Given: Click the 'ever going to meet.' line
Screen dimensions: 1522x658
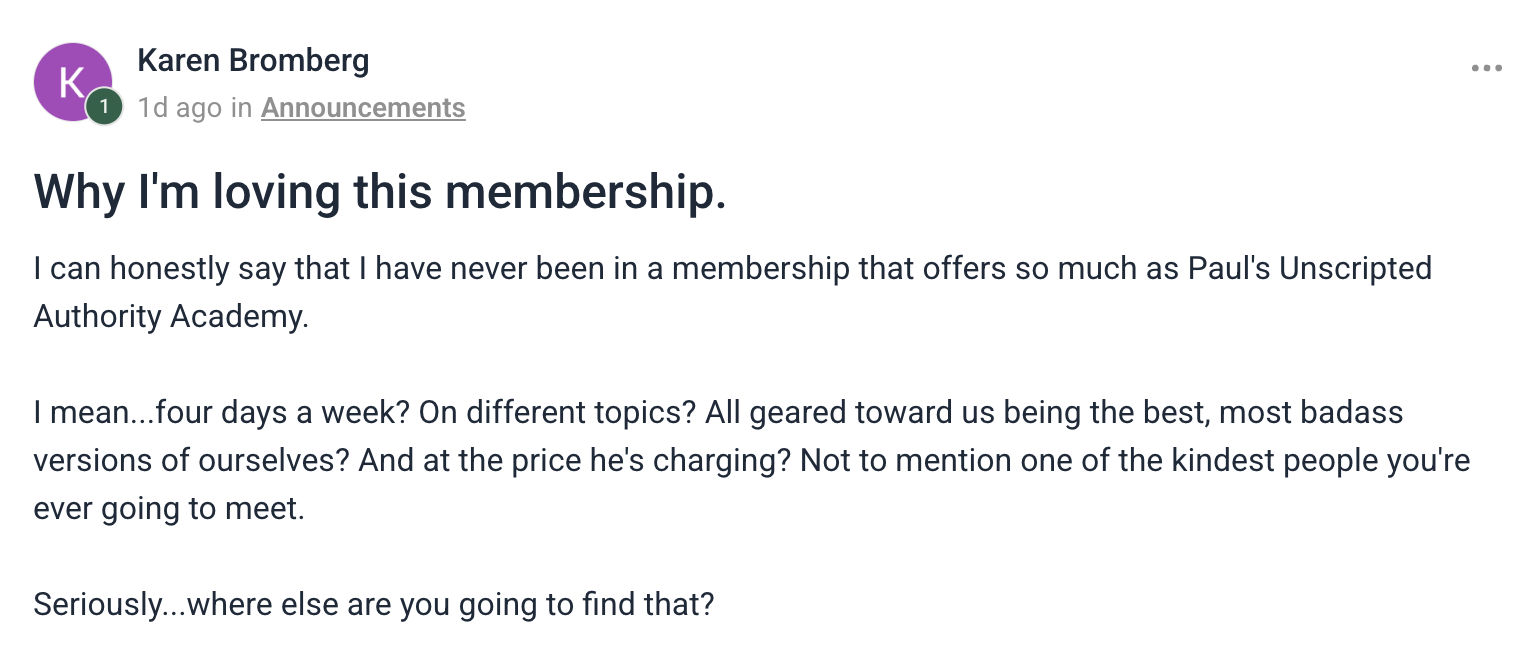Looking at the screenshot, I should [168, 508].
